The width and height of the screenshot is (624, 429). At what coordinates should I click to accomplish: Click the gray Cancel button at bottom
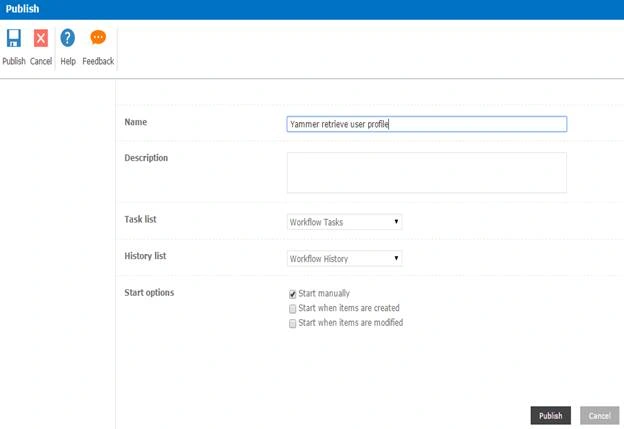coord(599,416)
